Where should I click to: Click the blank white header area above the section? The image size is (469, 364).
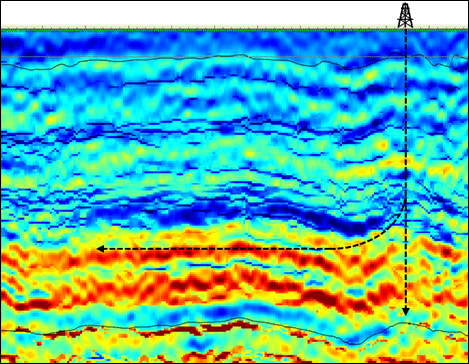pos(200,13)
